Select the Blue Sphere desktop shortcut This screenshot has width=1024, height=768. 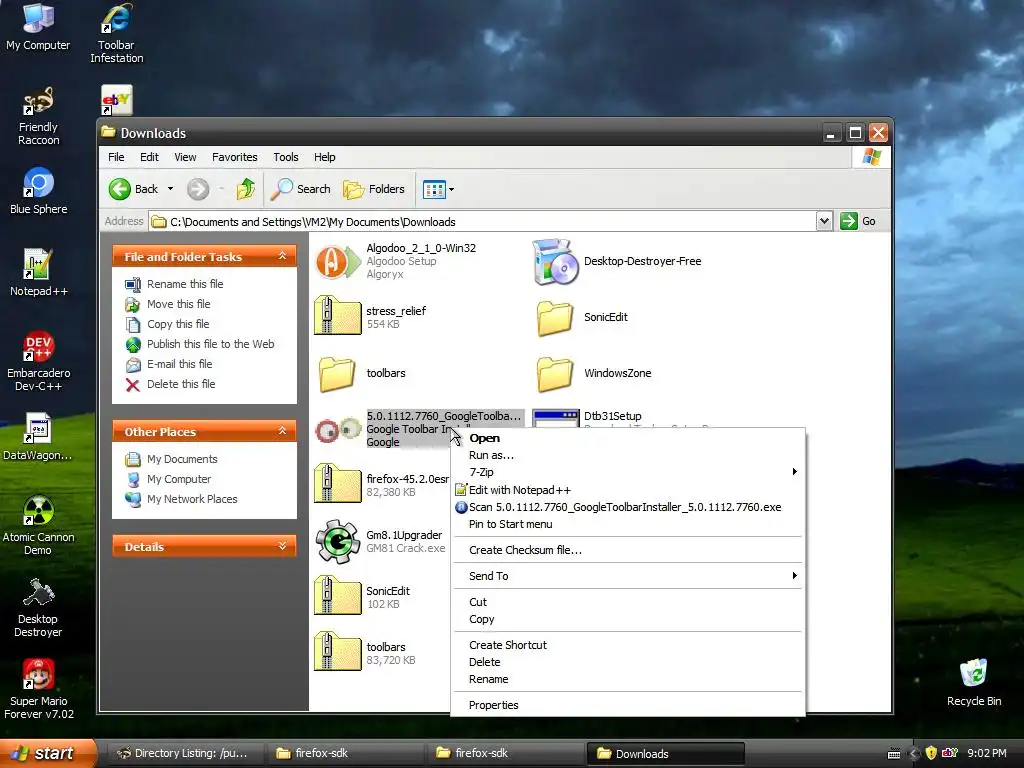coord(38,191)
